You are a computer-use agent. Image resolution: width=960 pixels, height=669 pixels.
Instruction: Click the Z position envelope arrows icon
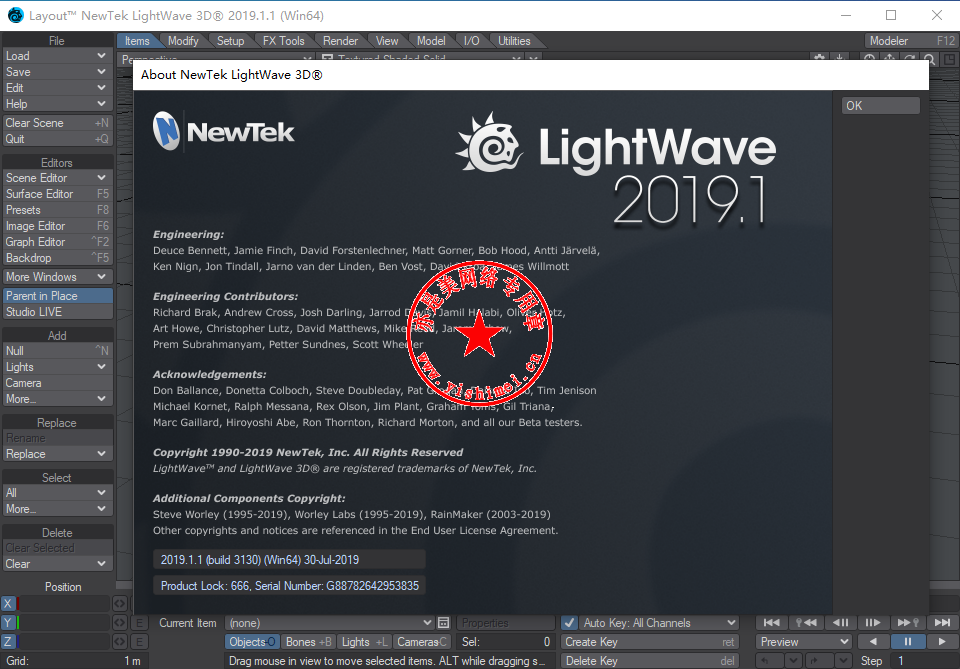(120, 641)
